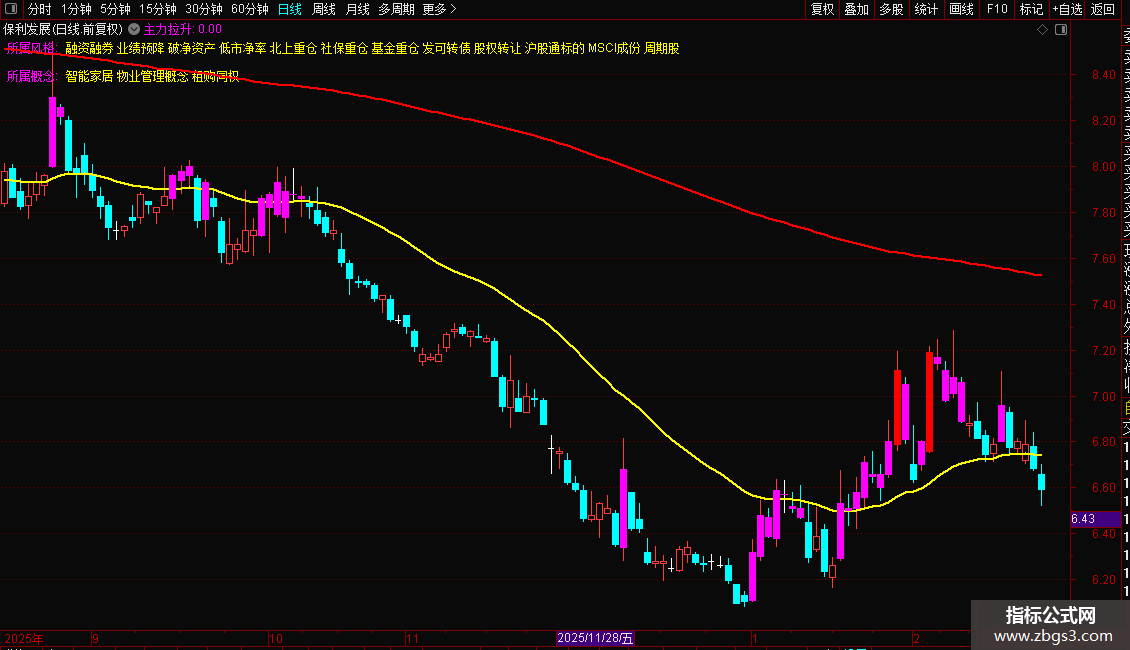This screenshot has height=650, width=1130.
Task: Click the 主力拉升: 0.00 indicator label
Action: pos(183,30)
